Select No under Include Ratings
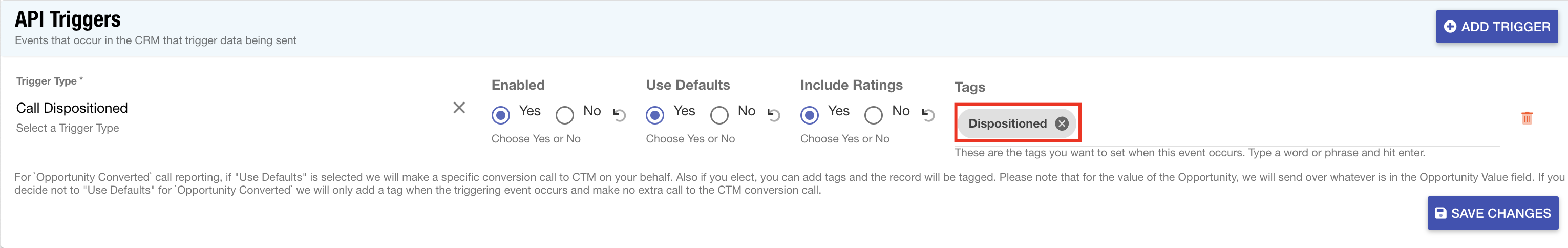The height and width of the screenshot is (248, 1568). tap(873, 115)
